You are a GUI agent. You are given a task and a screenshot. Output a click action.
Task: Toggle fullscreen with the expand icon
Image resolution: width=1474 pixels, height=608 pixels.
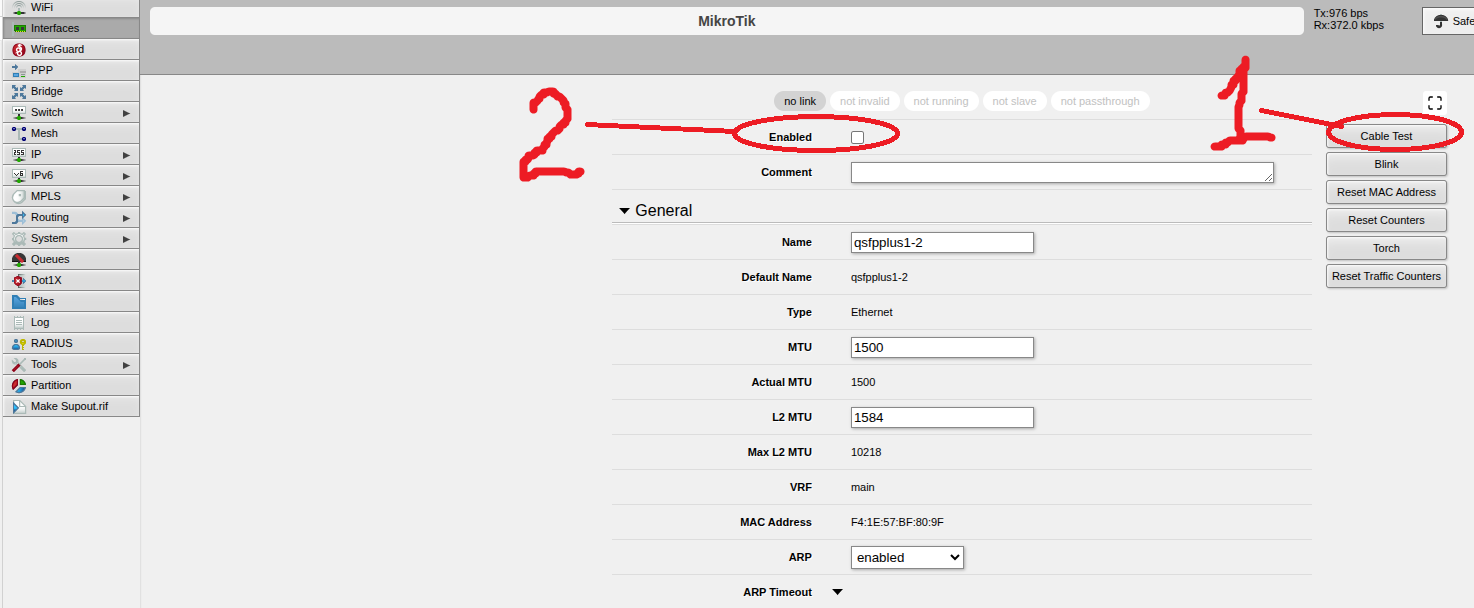(1435, 102)
